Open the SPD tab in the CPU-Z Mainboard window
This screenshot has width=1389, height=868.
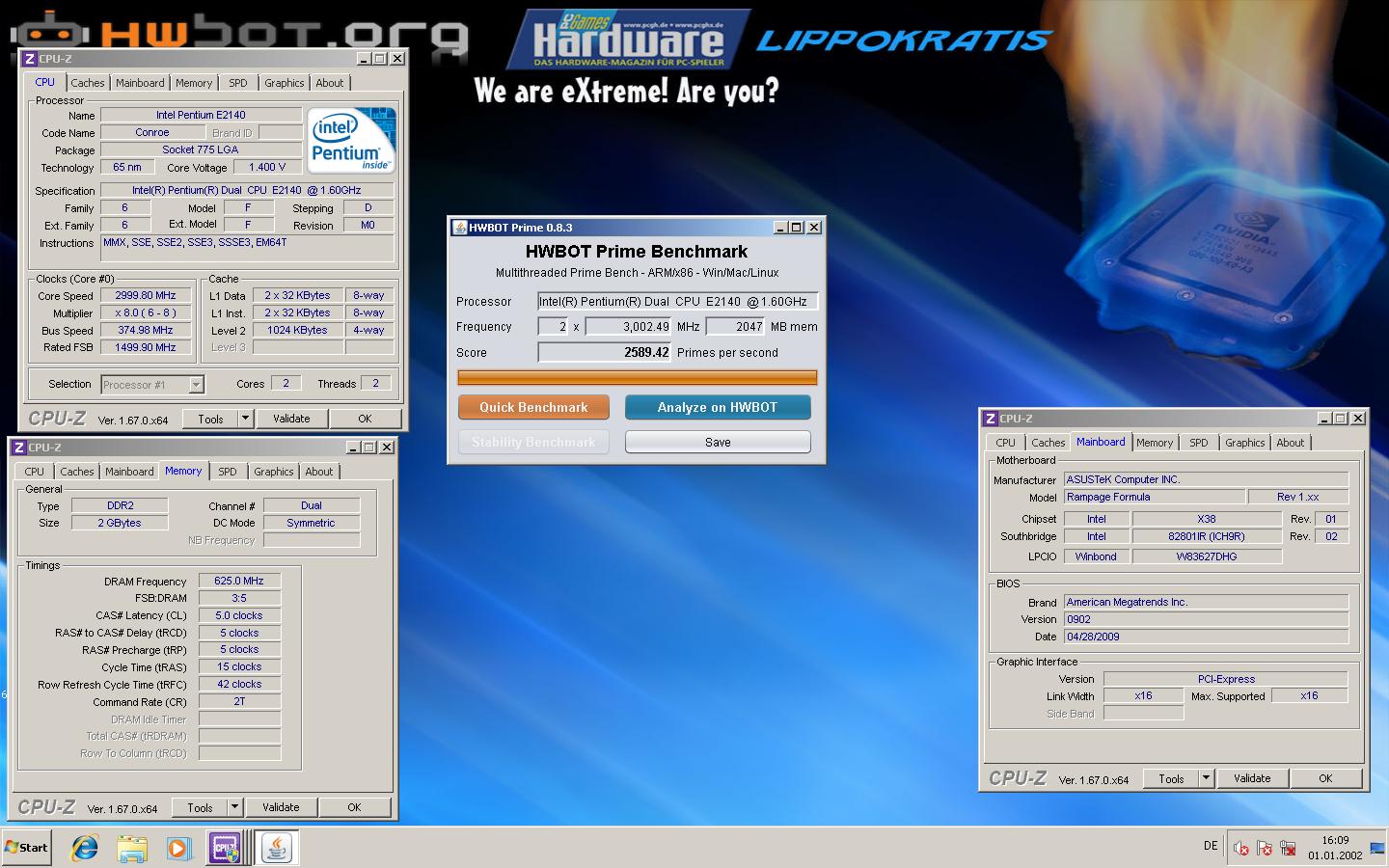tap(1199, 443)
